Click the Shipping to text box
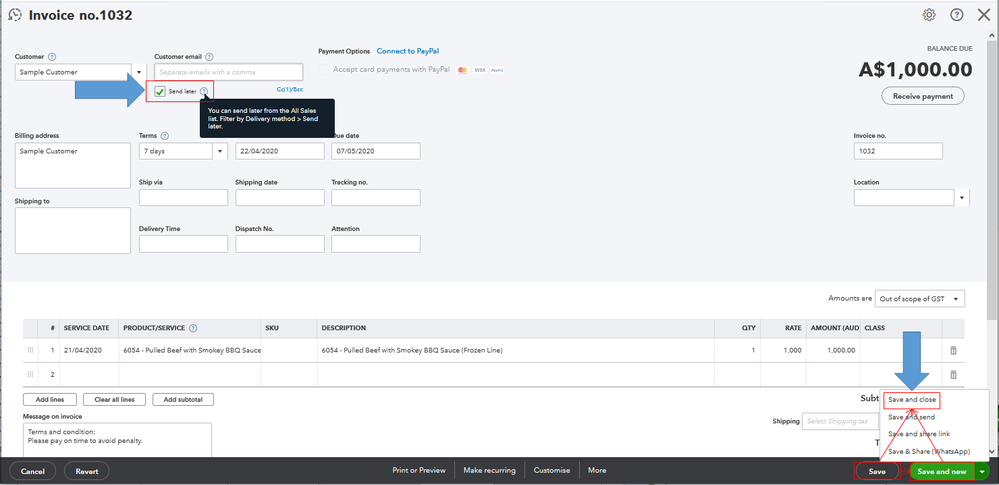The height and width of the screenshot is (485, 999). pyautogui.click(x=73, y=231)
